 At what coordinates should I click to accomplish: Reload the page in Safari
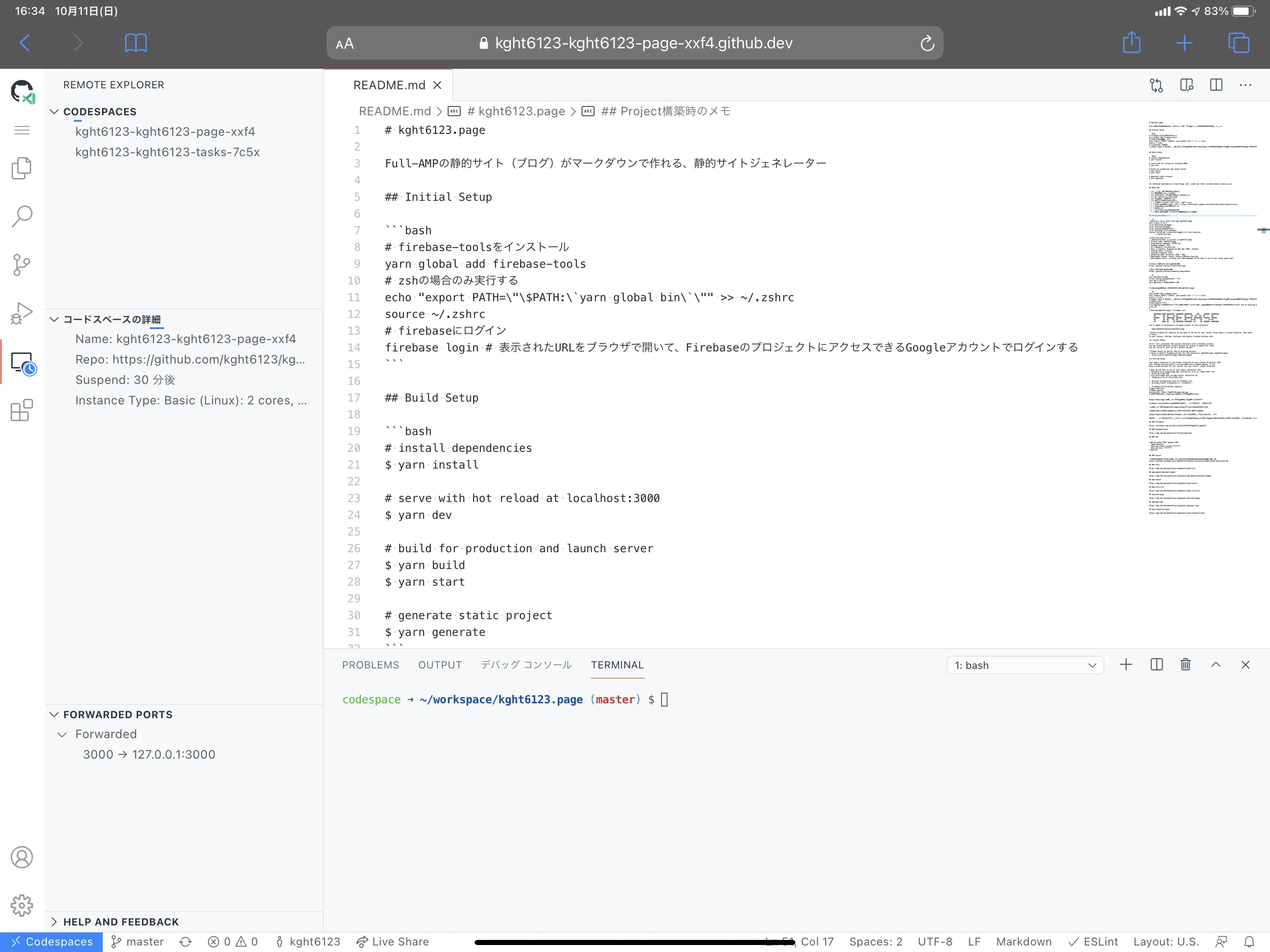tap(926, 43)
